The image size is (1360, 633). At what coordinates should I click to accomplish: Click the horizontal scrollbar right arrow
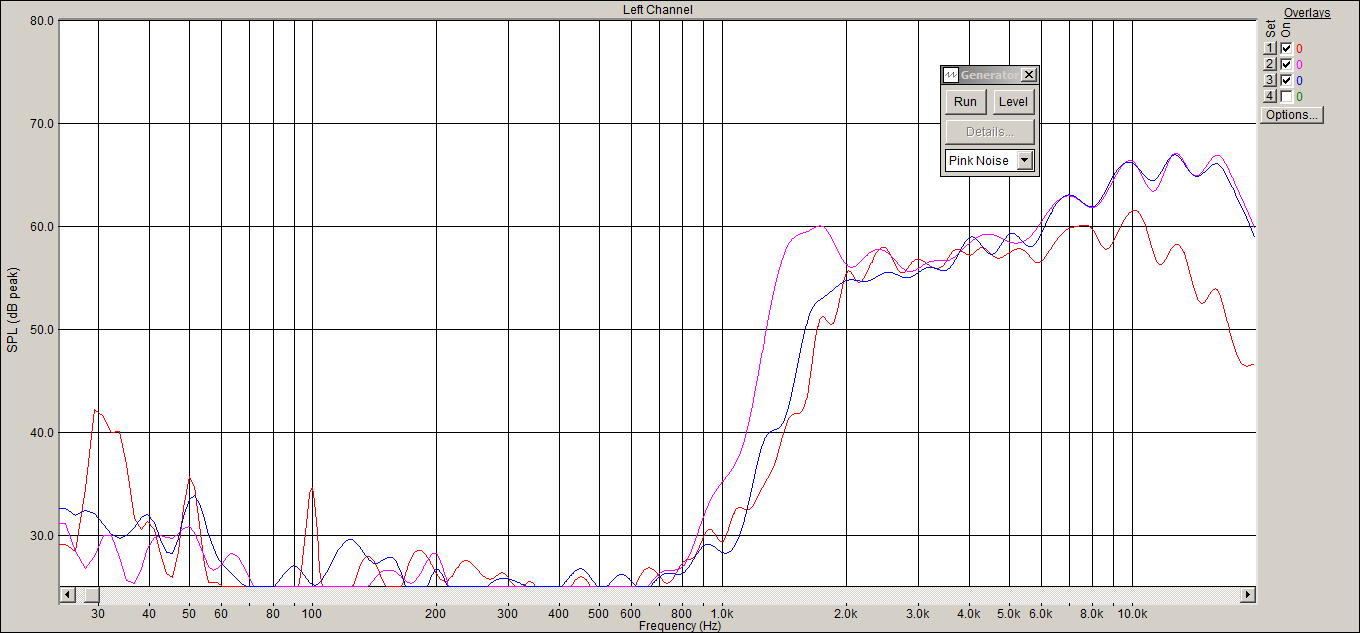point(1248,595)
